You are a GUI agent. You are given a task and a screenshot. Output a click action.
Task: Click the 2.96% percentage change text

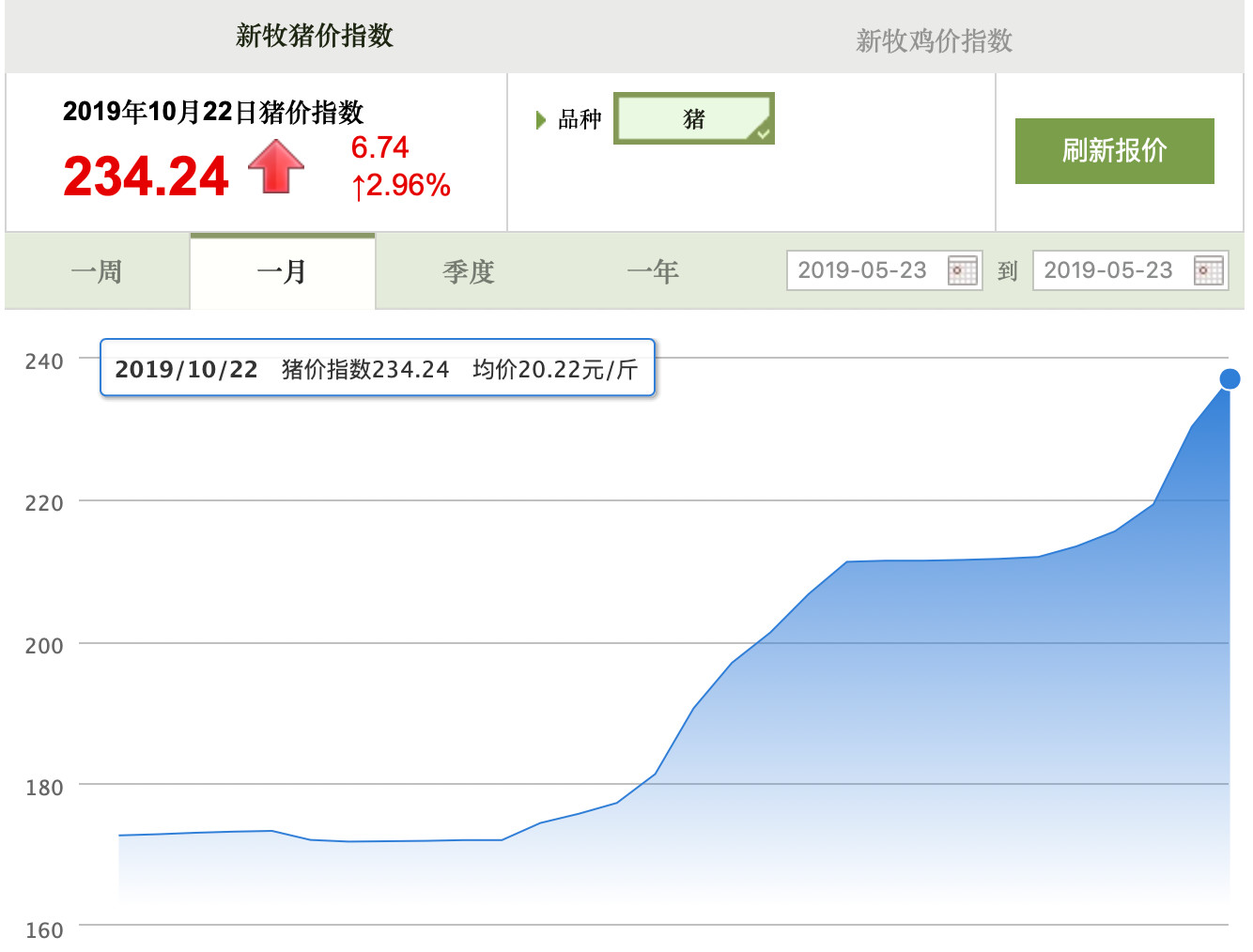[x=400, y=186]
